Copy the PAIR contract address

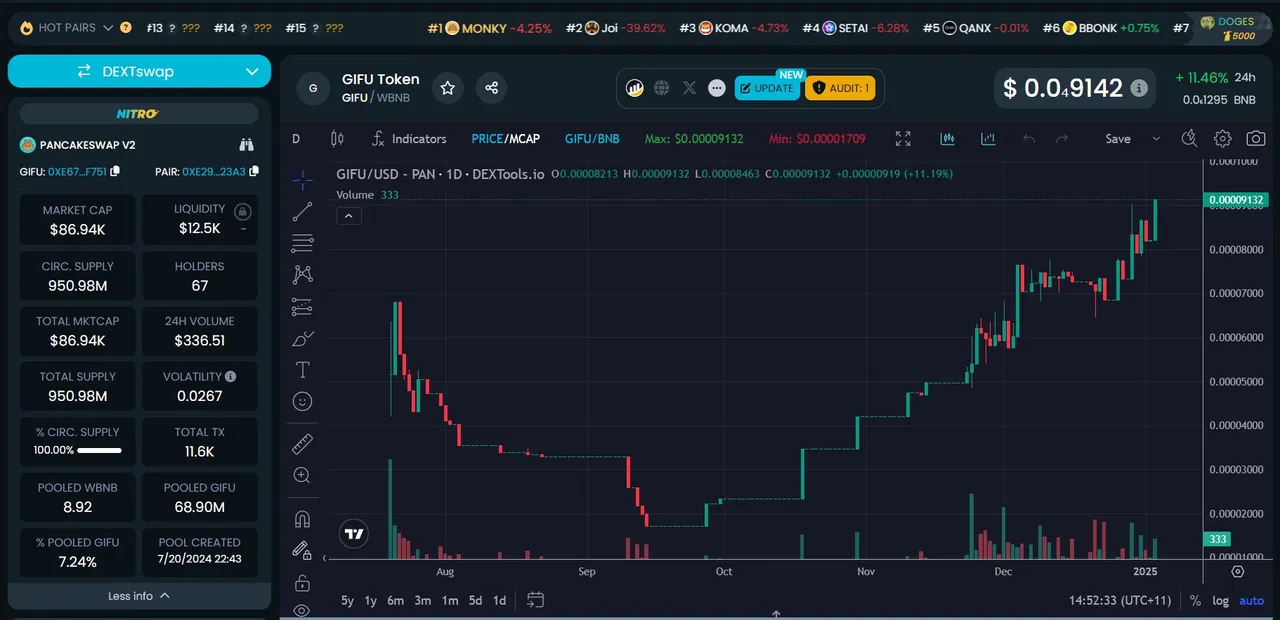pyautogui.click(x=254, y=172)
